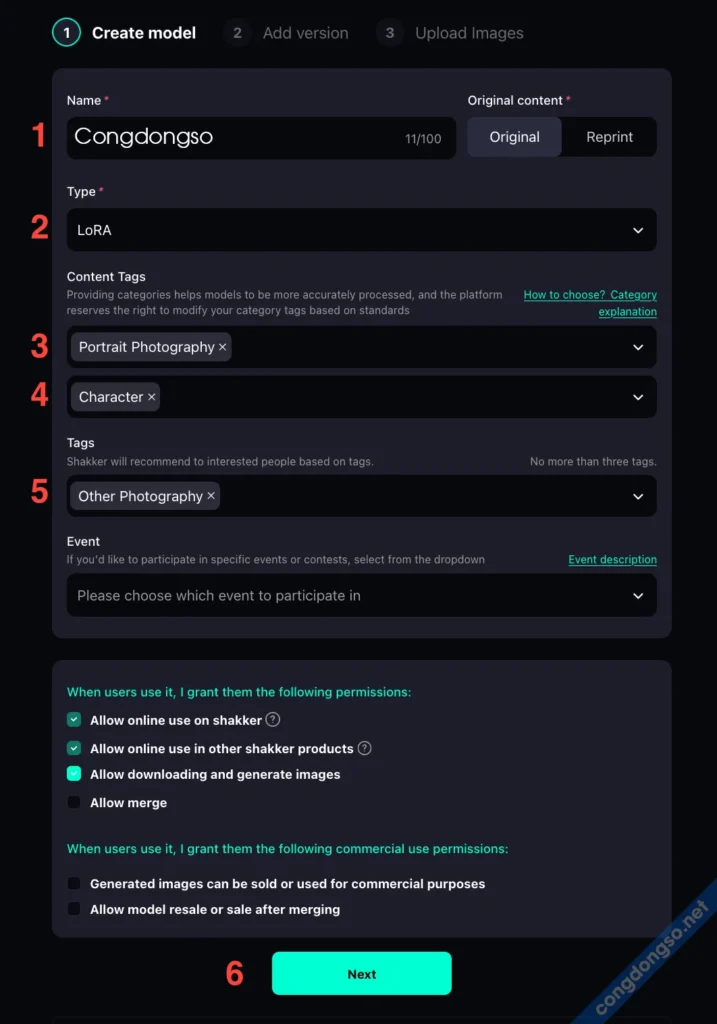Expand the Portrait Photography content tags dropdown

pyautogui.click(x=638, y=347)
